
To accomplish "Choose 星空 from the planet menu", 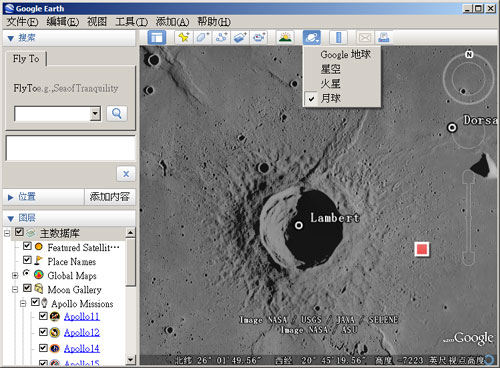I will point(342,69).
